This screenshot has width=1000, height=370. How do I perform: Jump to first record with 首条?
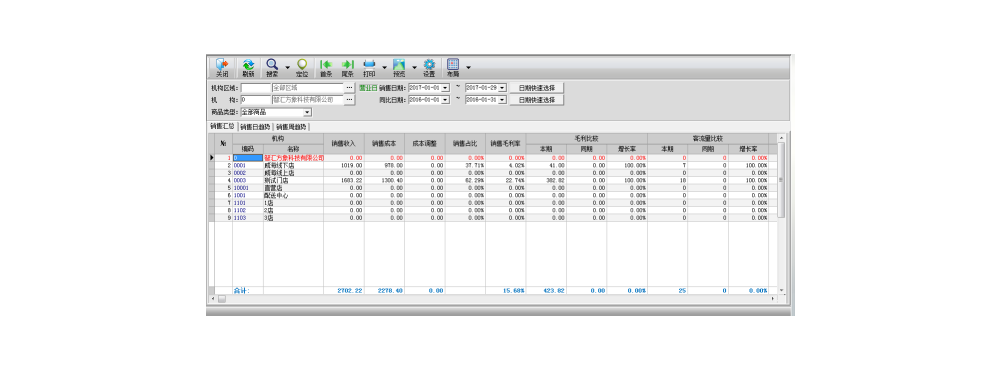[x=326, y=68]
